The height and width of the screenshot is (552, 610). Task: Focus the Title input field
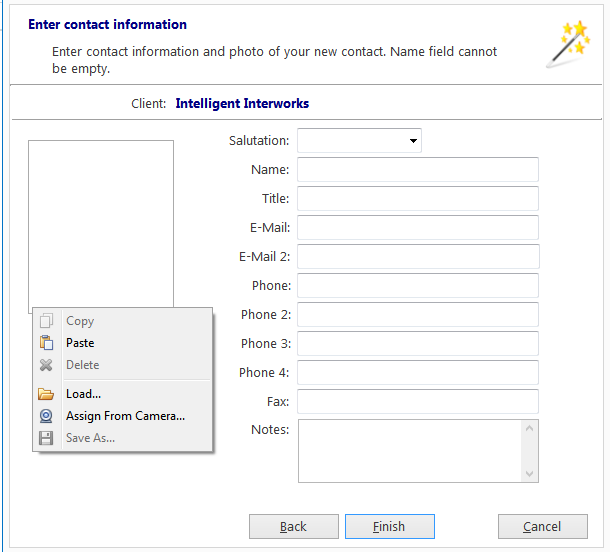tap(418, 198)
